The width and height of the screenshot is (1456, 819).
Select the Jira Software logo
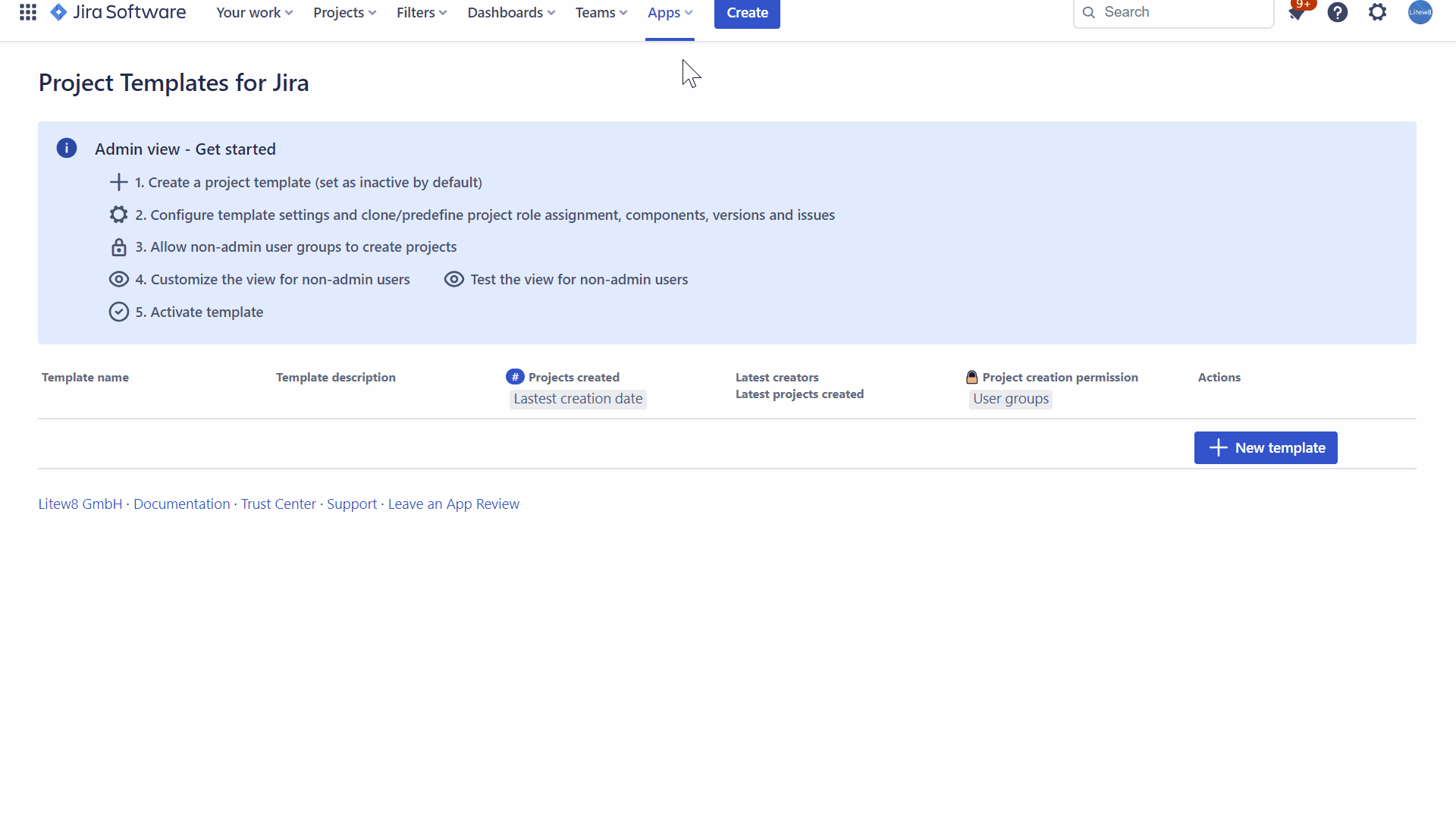[x=59, y=12]
